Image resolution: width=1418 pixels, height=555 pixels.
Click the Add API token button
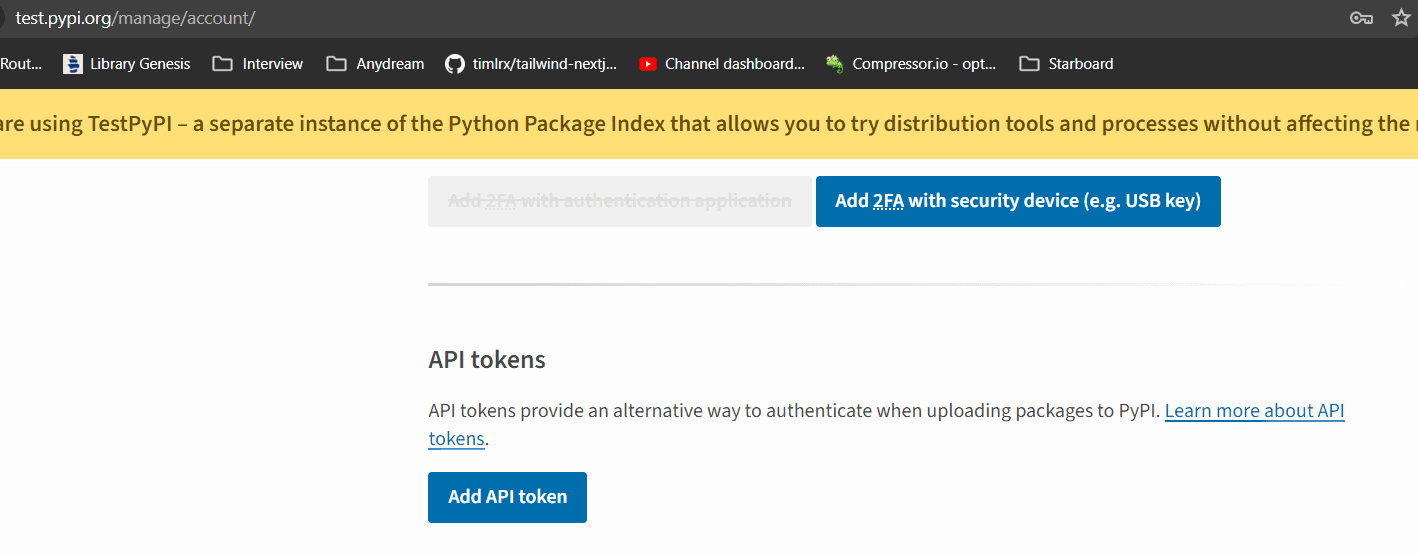click(x=507, y=497)
